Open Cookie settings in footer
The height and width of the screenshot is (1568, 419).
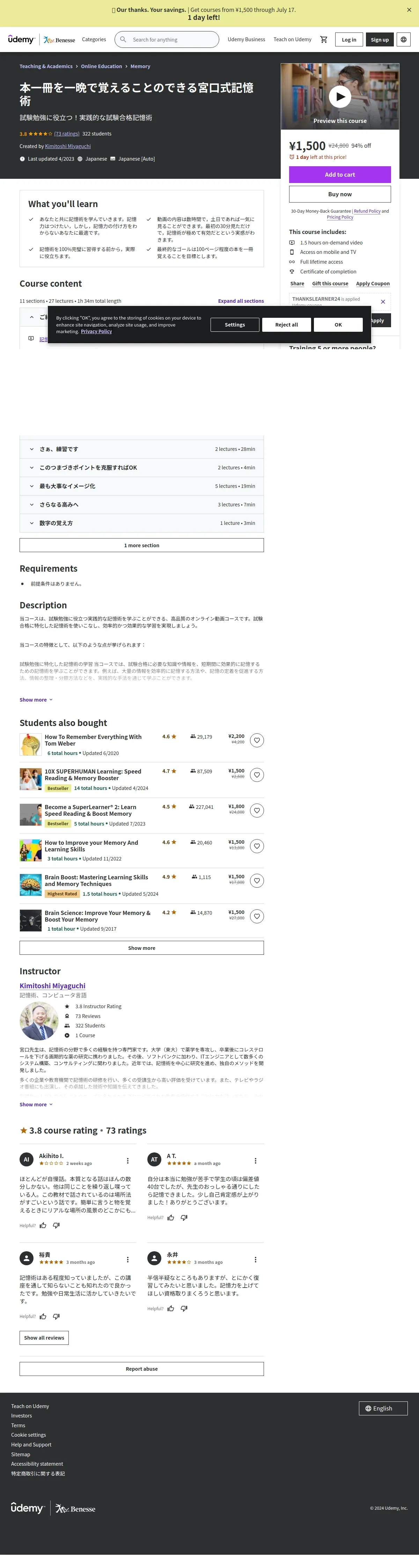click(28, 1435)
